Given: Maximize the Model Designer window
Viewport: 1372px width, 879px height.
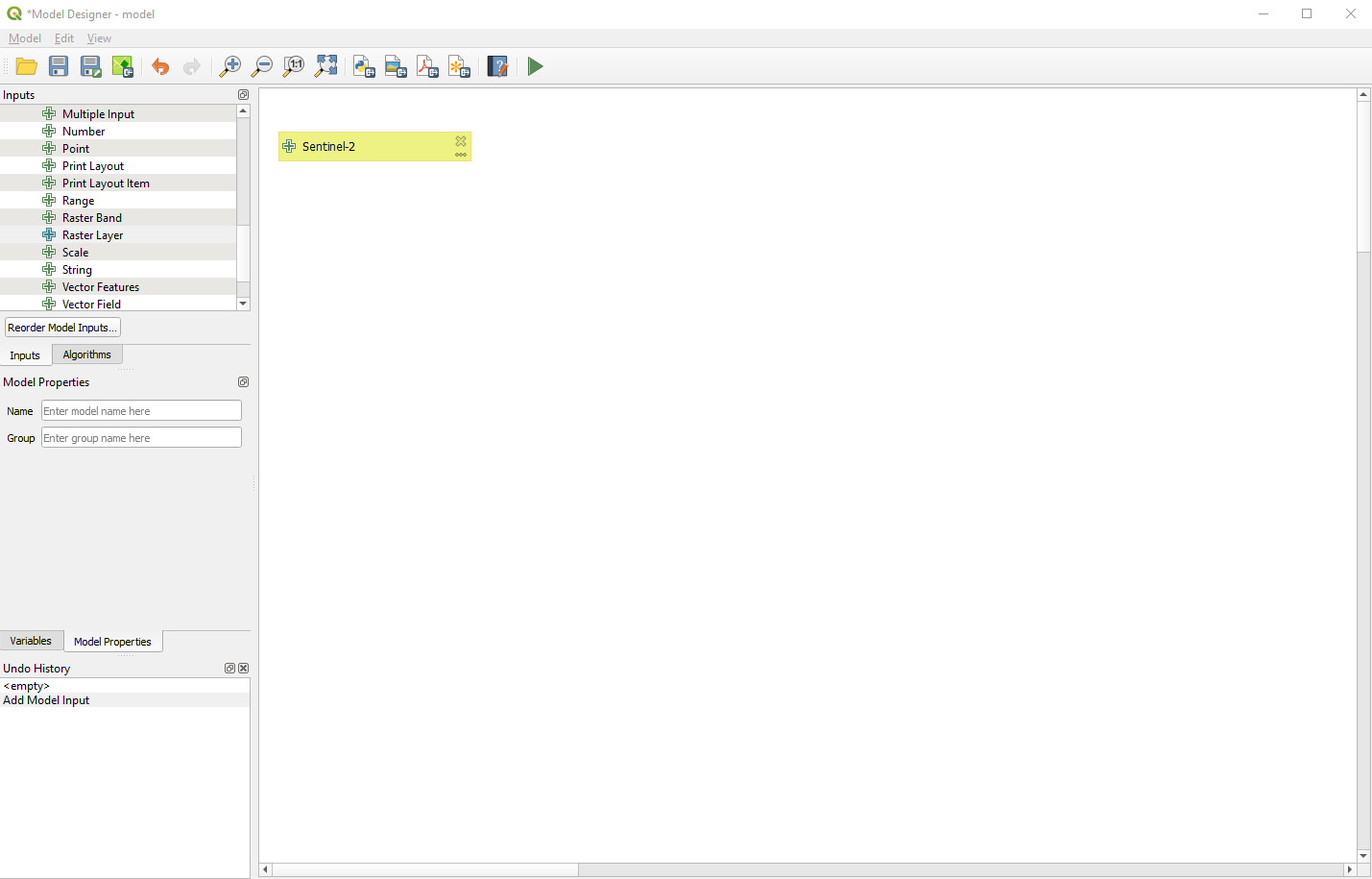Looking at the screenshot, I should pos(1307,13).
